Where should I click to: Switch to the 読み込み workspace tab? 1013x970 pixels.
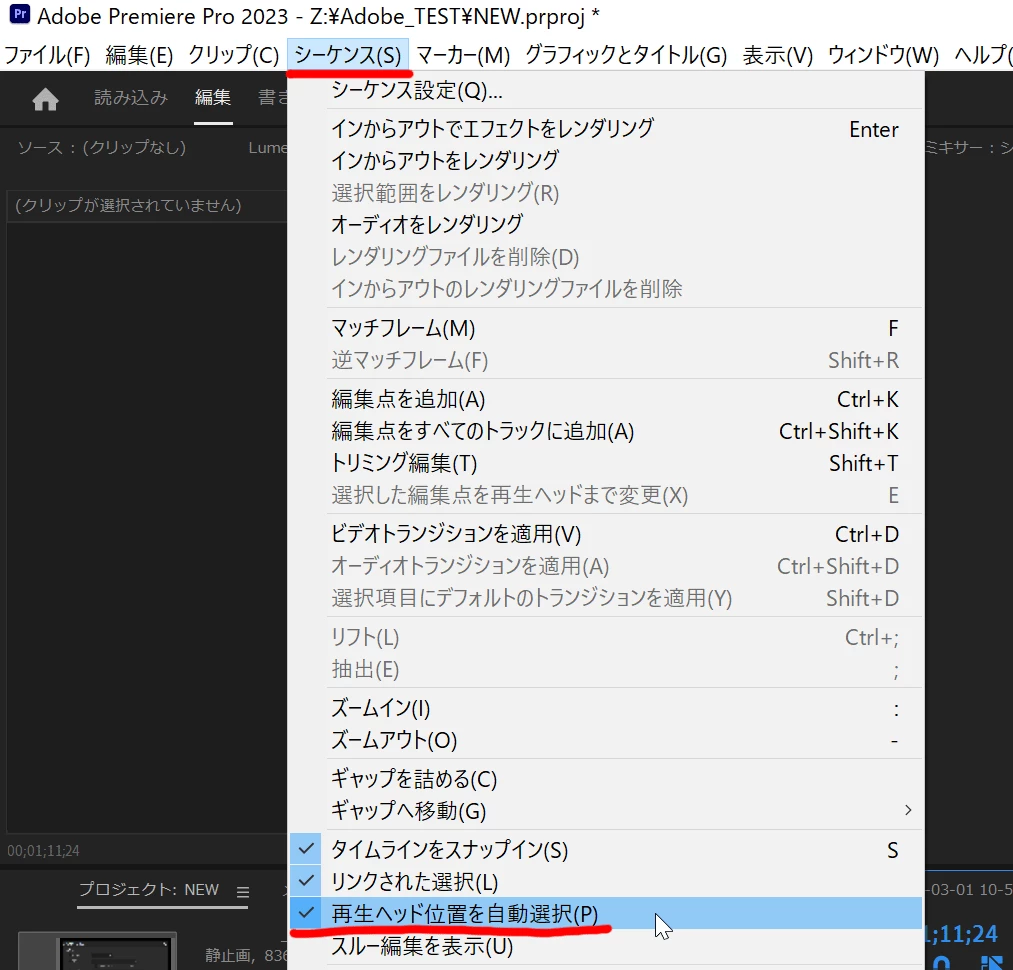coord(131,98)
